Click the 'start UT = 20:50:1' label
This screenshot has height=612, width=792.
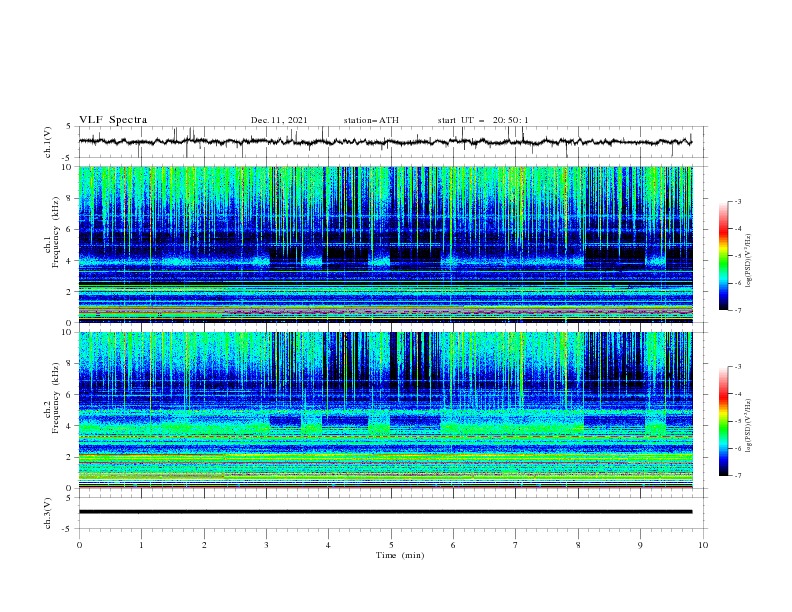tap(483, 120)
